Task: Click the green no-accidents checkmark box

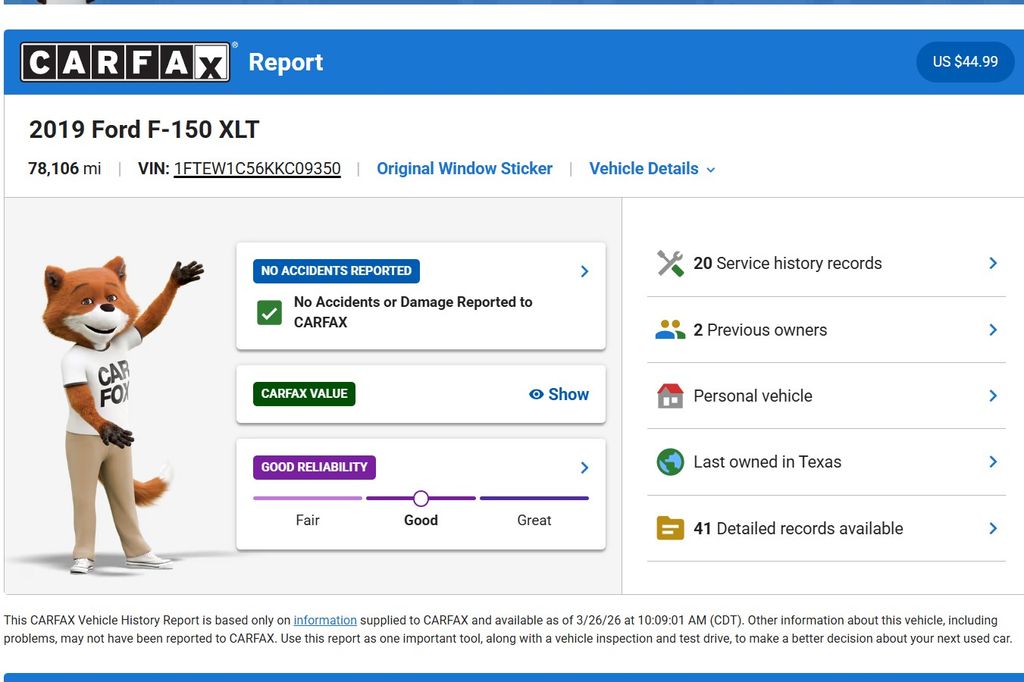Action: (x=269, y=313)
